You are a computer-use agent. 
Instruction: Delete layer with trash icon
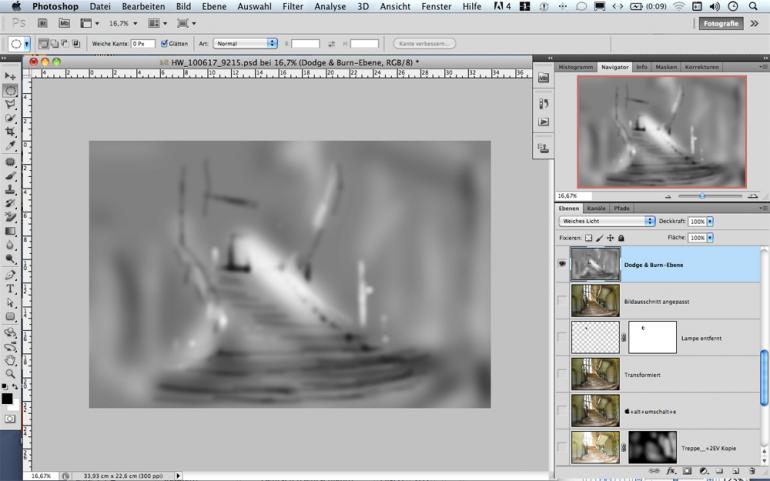click(x=751, y=471)
